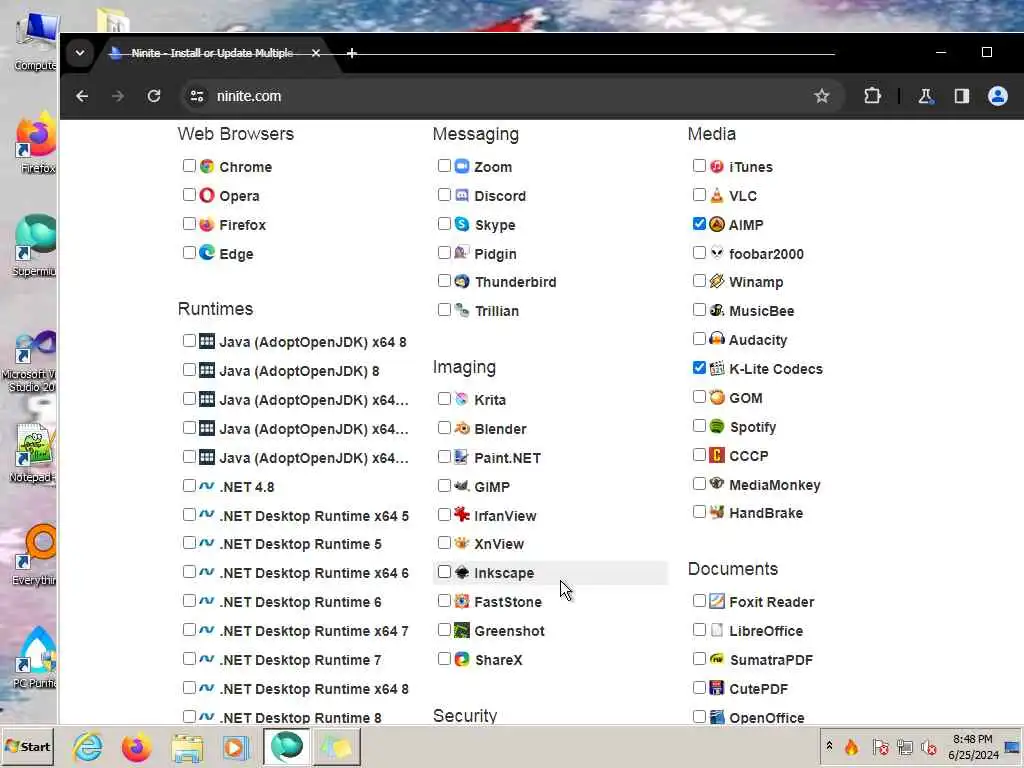Click the taskbar clock showing 8:48 PM
Screen dimensions: 1024x768
[x=973, y=747]
